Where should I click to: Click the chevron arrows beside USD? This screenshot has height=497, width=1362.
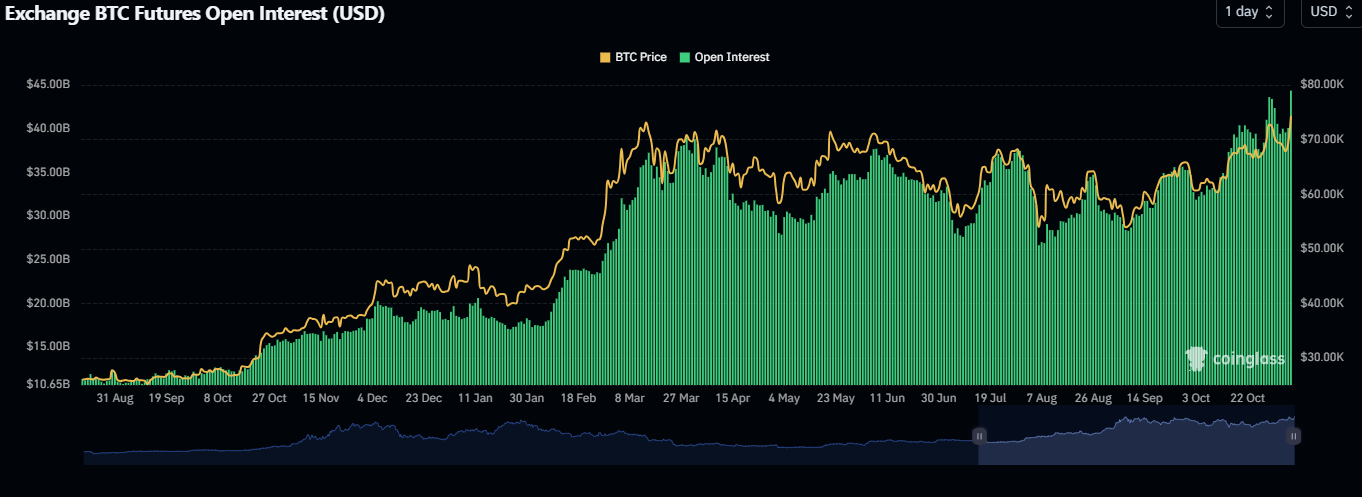tap(1346, 12)
